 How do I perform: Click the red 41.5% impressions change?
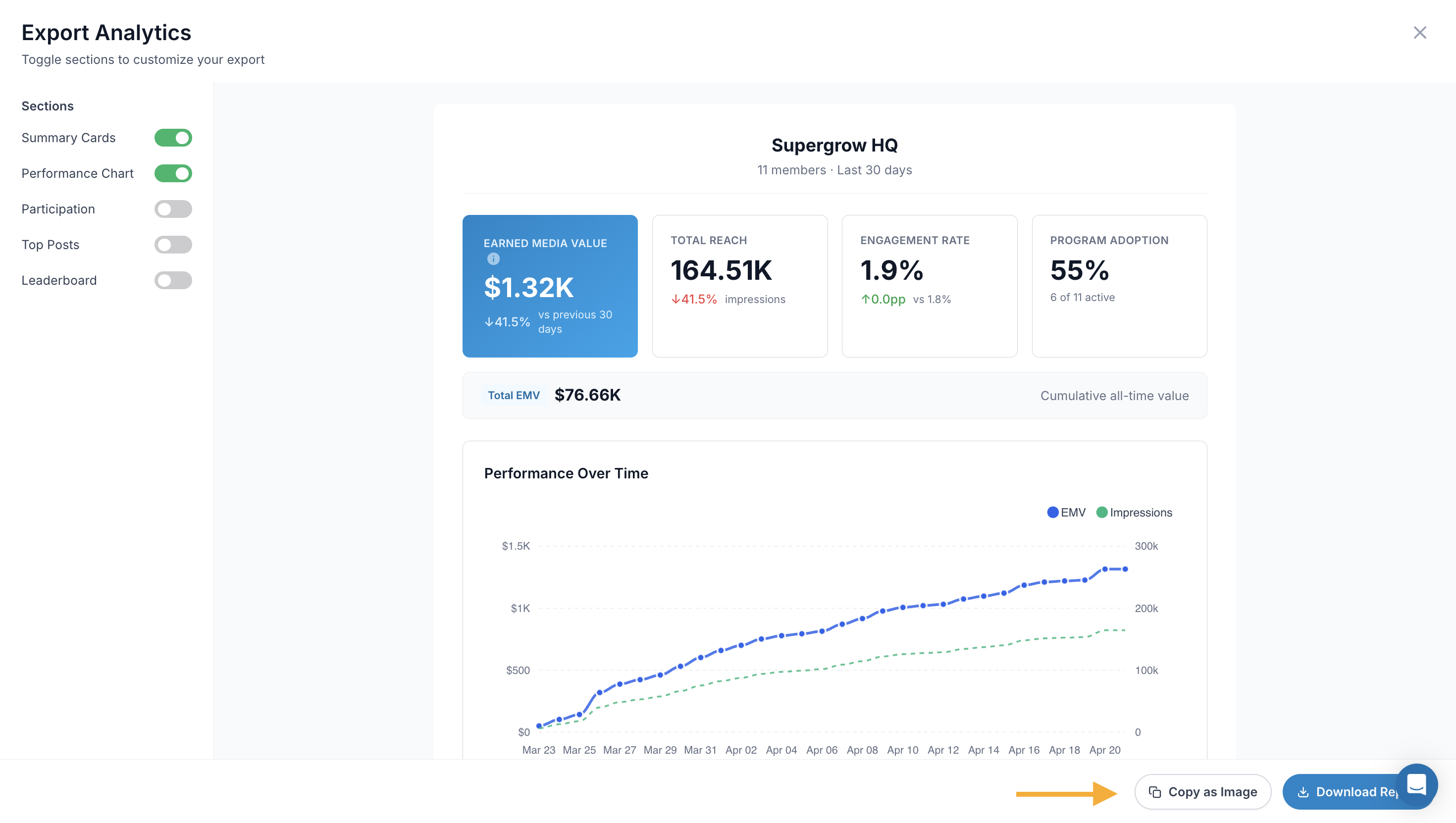click(x=694, y=299)
